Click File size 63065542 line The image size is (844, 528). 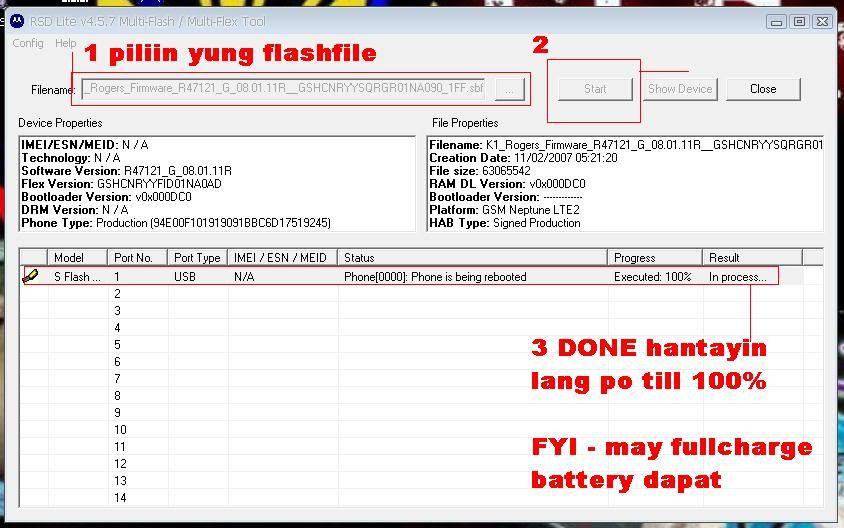coord(480,171)
